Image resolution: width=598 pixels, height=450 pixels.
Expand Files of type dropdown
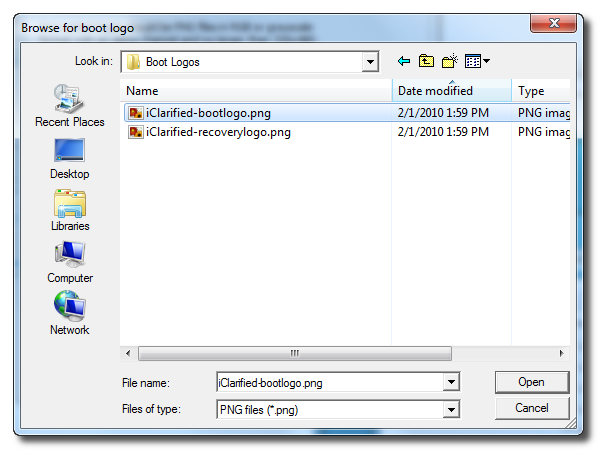(451, 410)
